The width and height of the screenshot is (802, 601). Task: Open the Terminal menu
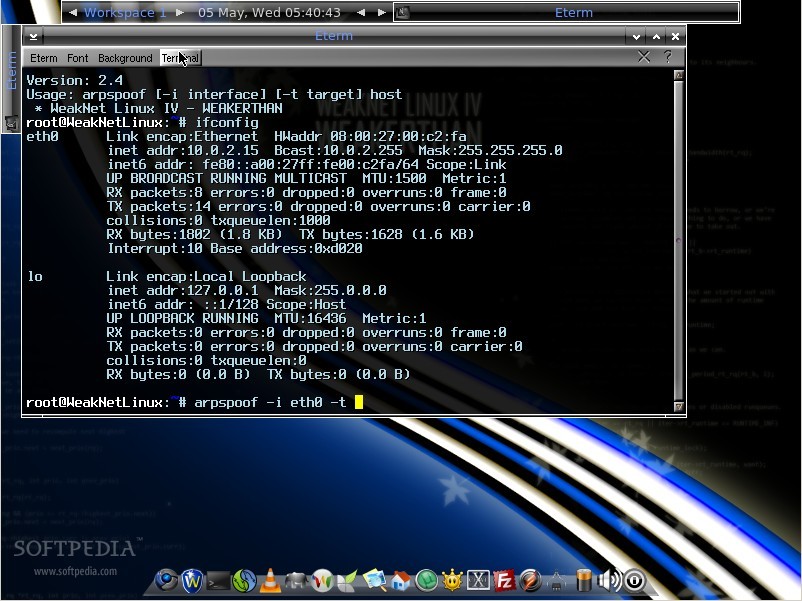click(180, 58)
